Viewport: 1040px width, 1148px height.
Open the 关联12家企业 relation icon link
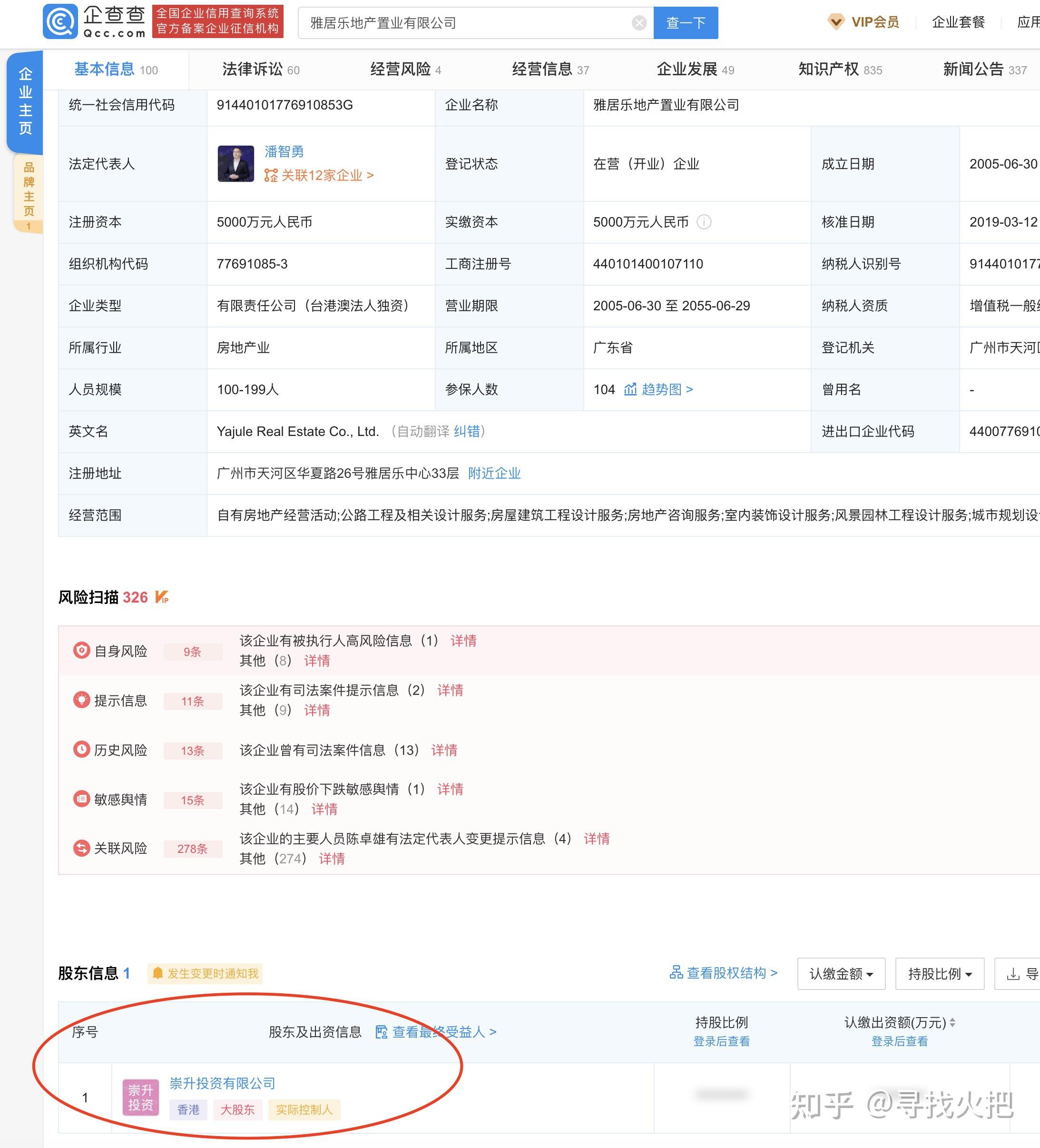[271, 175]
